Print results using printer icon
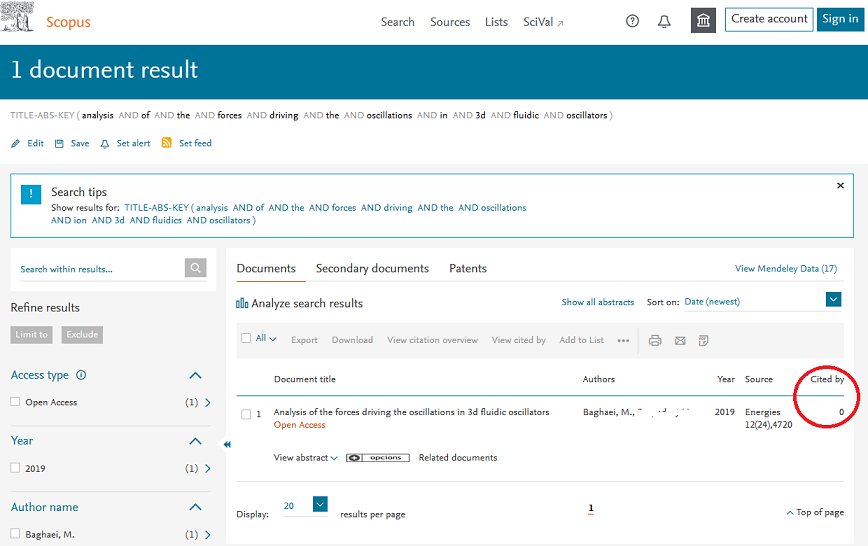 pyautogui.click(x=655, y=340)
